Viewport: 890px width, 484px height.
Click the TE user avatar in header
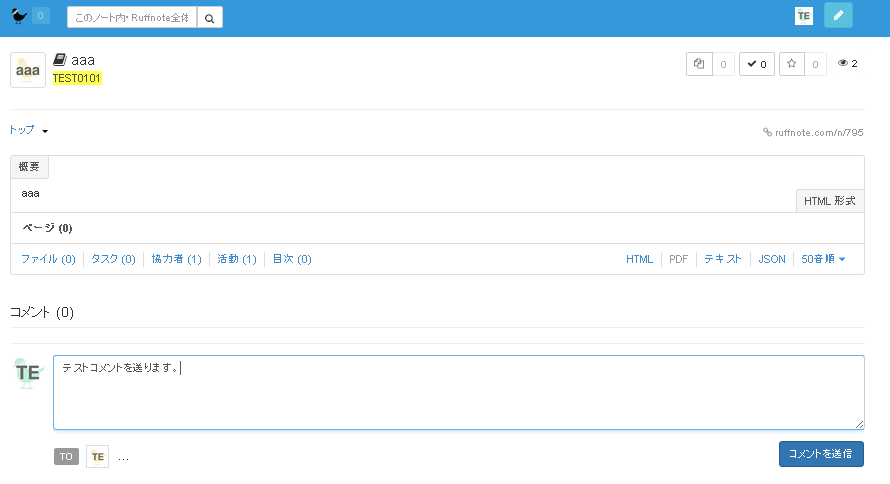(804, 15)
